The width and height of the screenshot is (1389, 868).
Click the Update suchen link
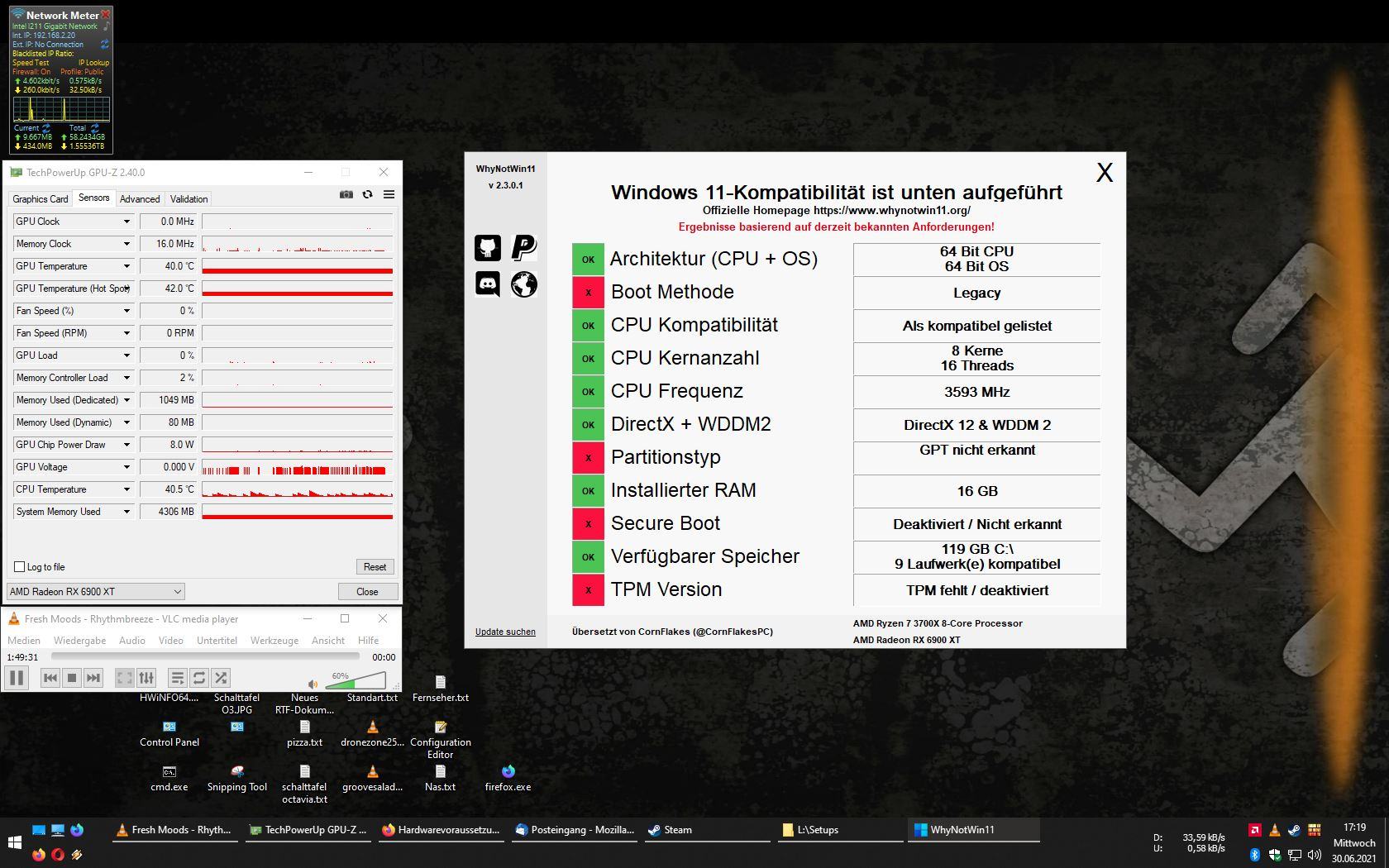(x=505, y=632)
